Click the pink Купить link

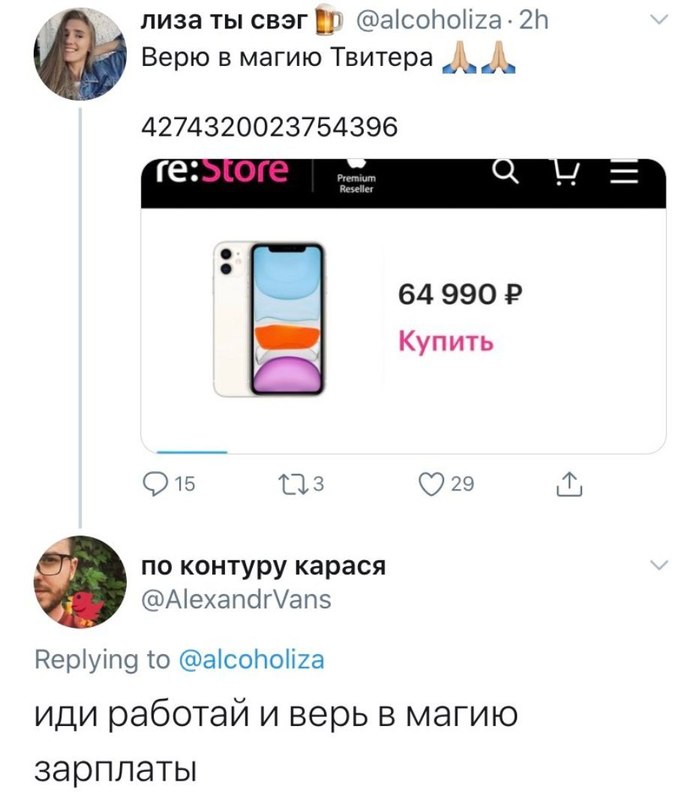tap(446, 341)
